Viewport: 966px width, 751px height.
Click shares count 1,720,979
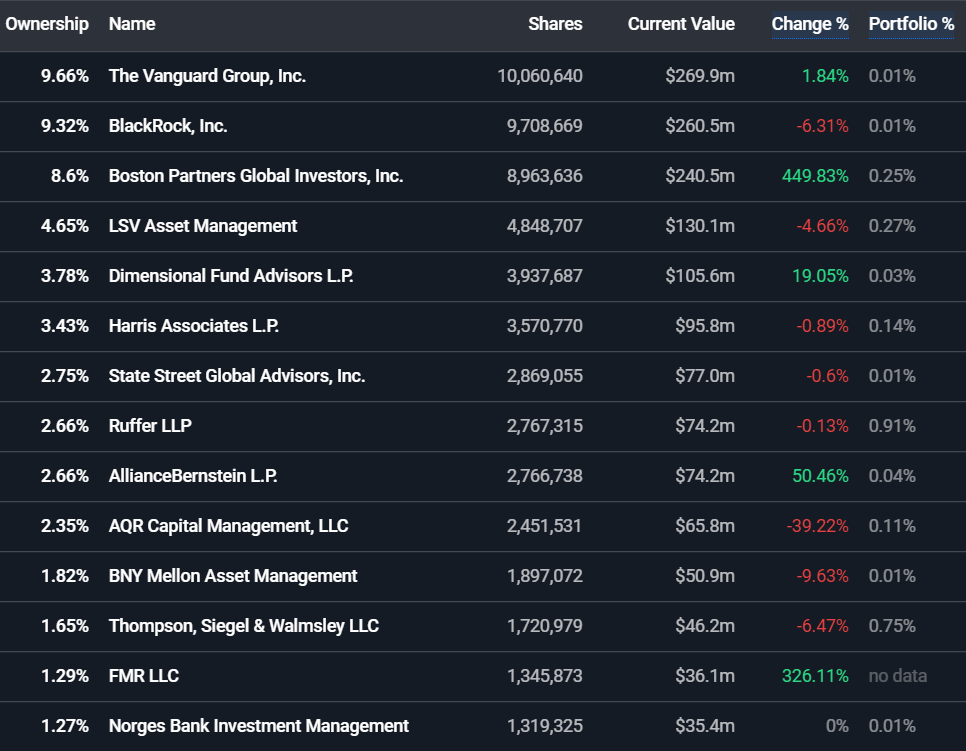point(545,625)
